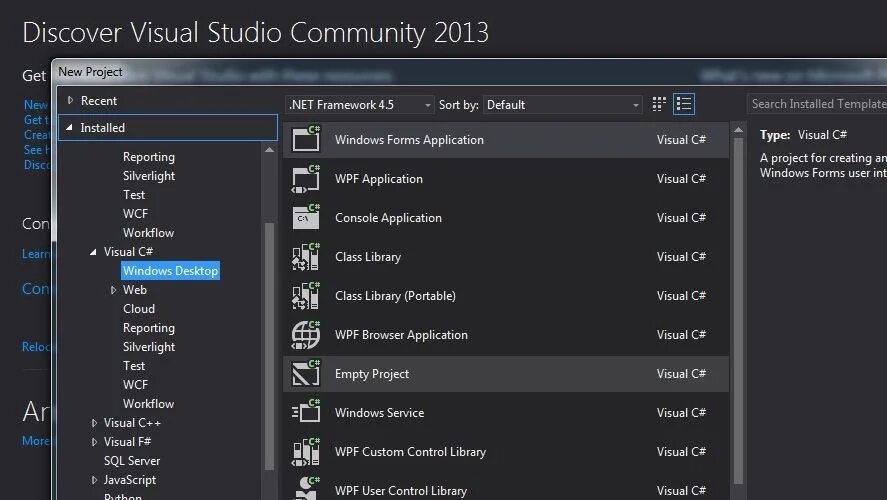Select the upper Silverlight tree item above Visual C#
The image size is (887, 500).
149,176
